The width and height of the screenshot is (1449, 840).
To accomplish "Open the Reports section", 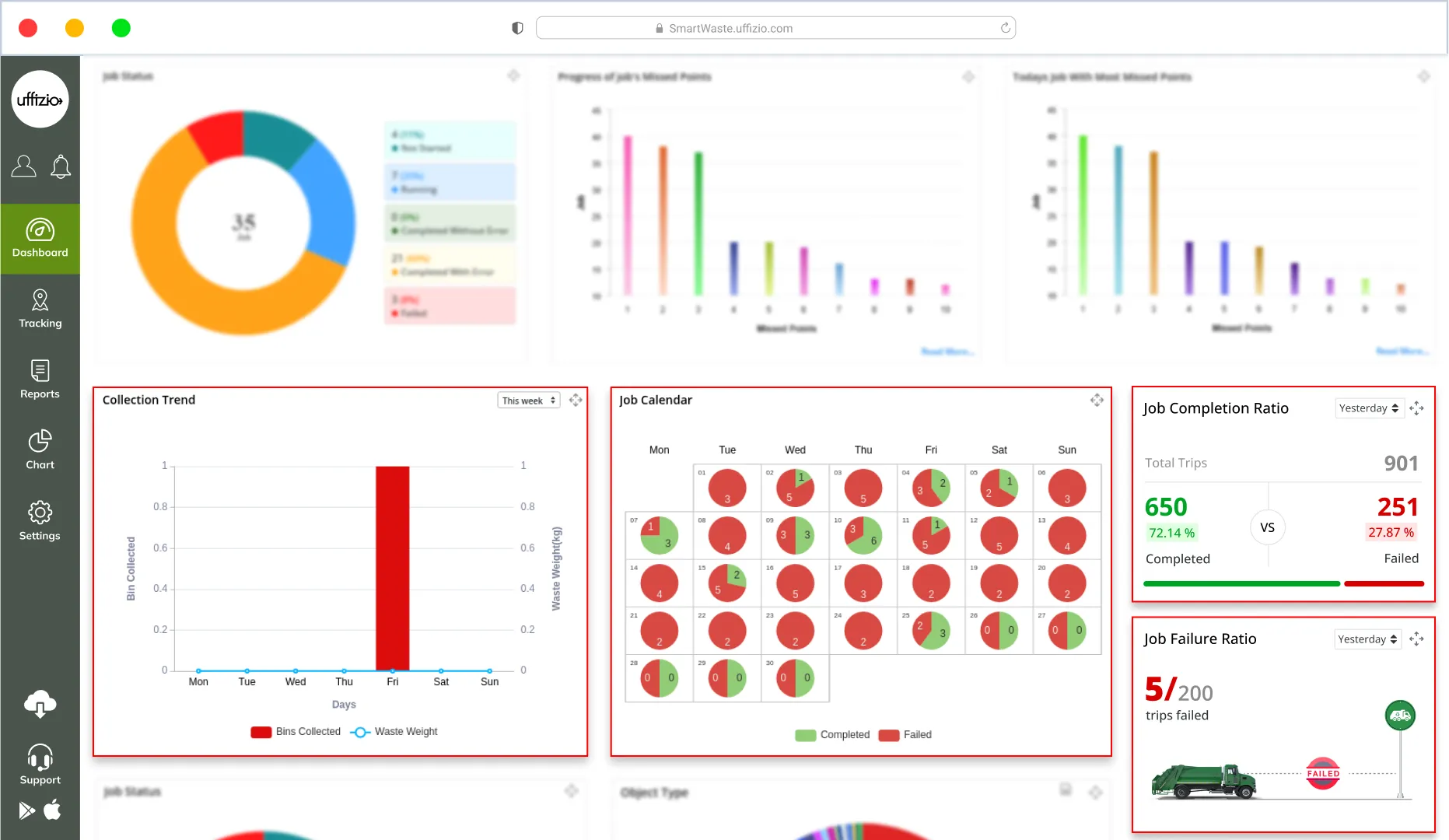I will coord(40,380).
